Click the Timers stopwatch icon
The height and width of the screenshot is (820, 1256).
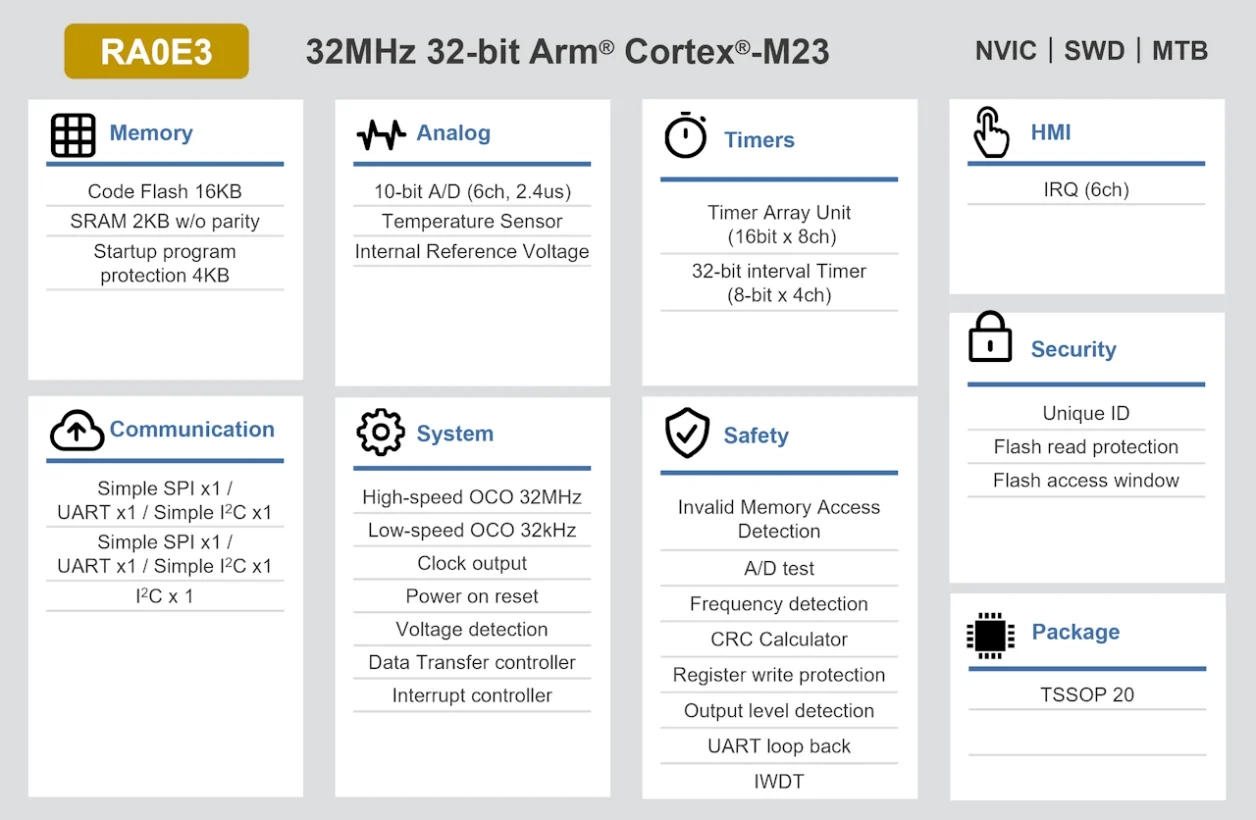click(686, 136)
